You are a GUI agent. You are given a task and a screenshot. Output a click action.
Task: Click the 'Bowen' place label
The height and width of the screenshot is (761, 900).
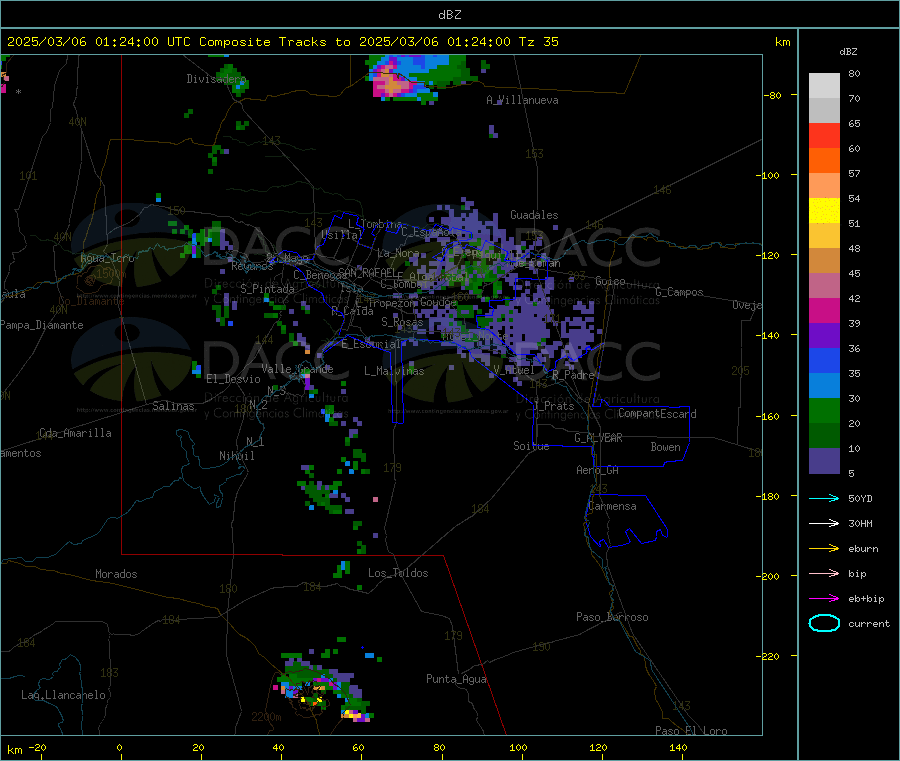665,447
